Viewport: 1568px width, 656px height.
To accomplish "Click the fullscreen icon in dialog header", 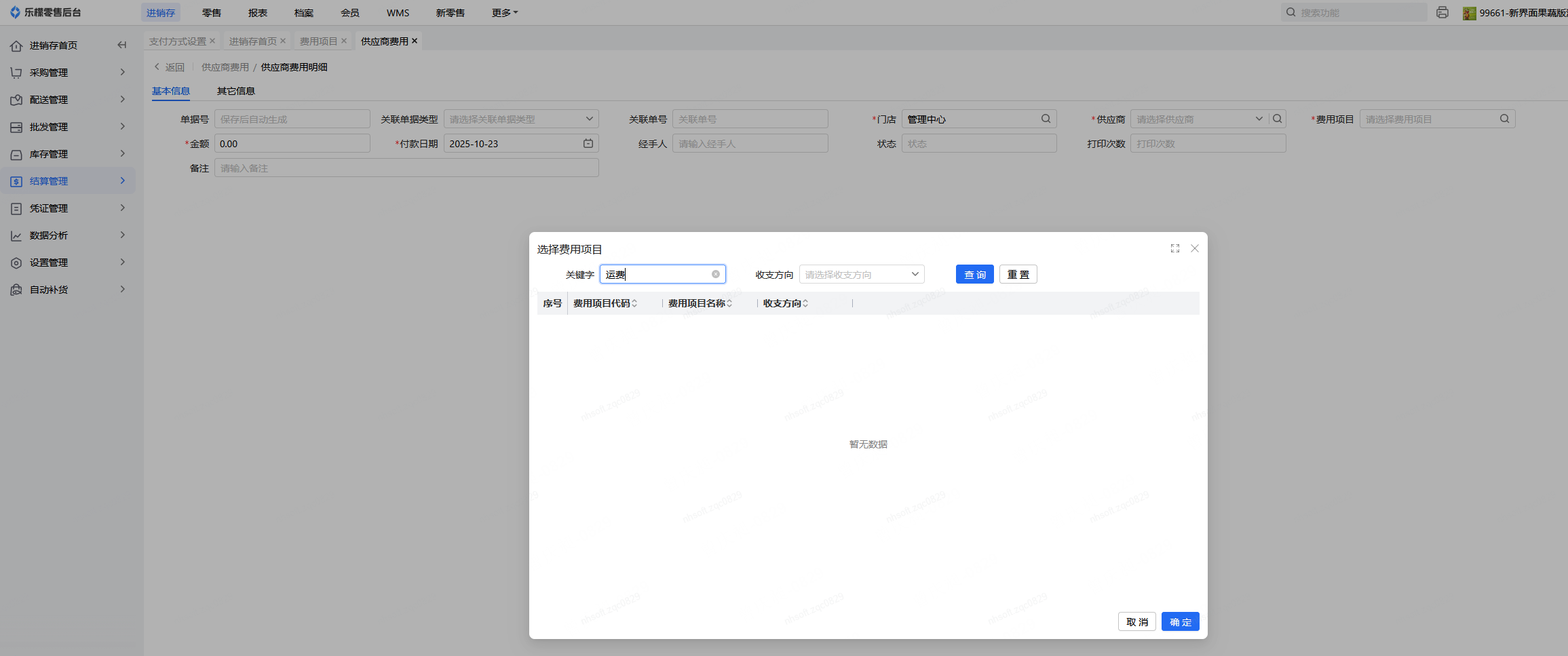I will (1174, 248).
